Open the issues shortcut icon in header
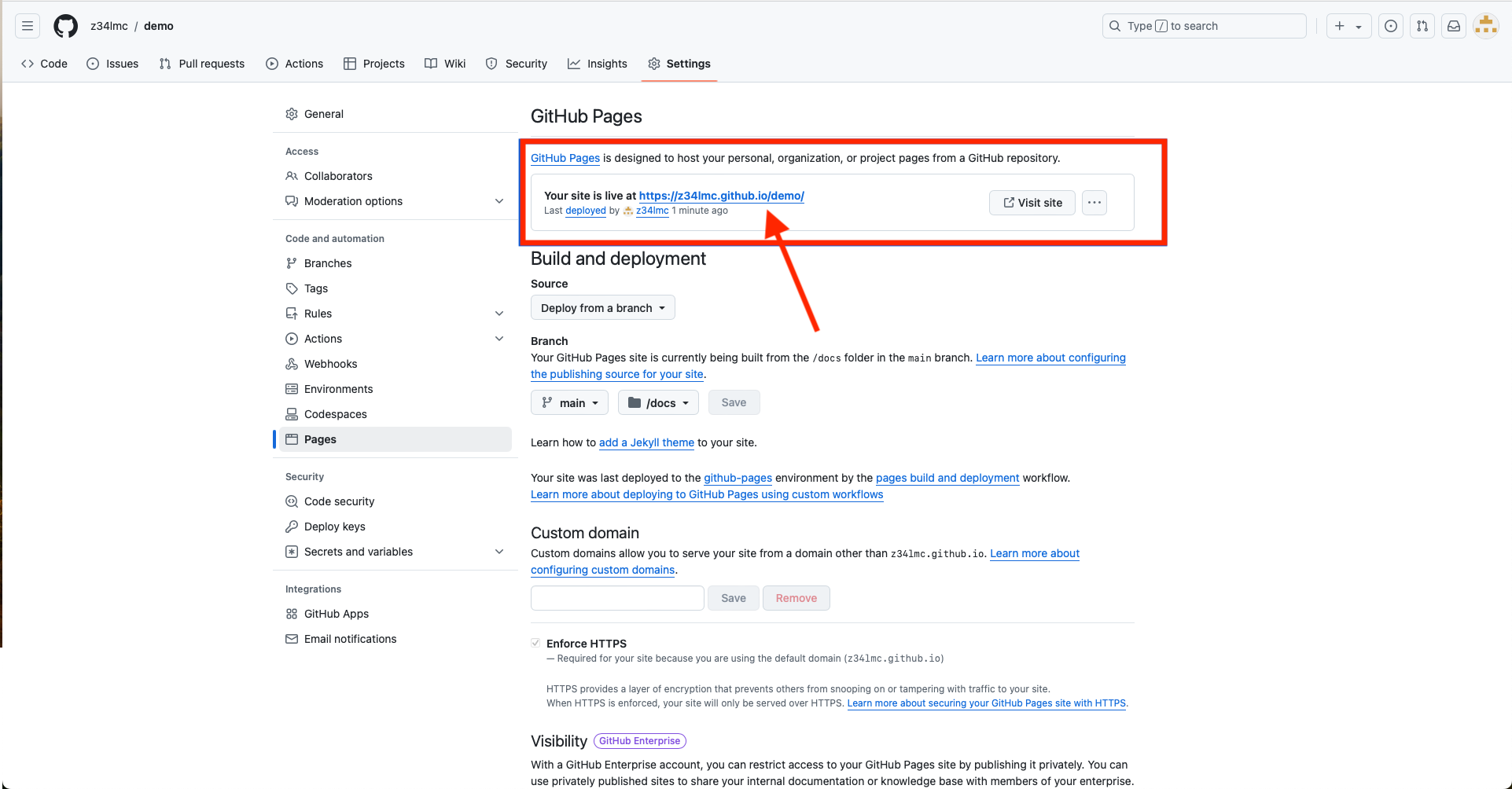Viewport: 1512px width, 789px height. (1391, 26)
